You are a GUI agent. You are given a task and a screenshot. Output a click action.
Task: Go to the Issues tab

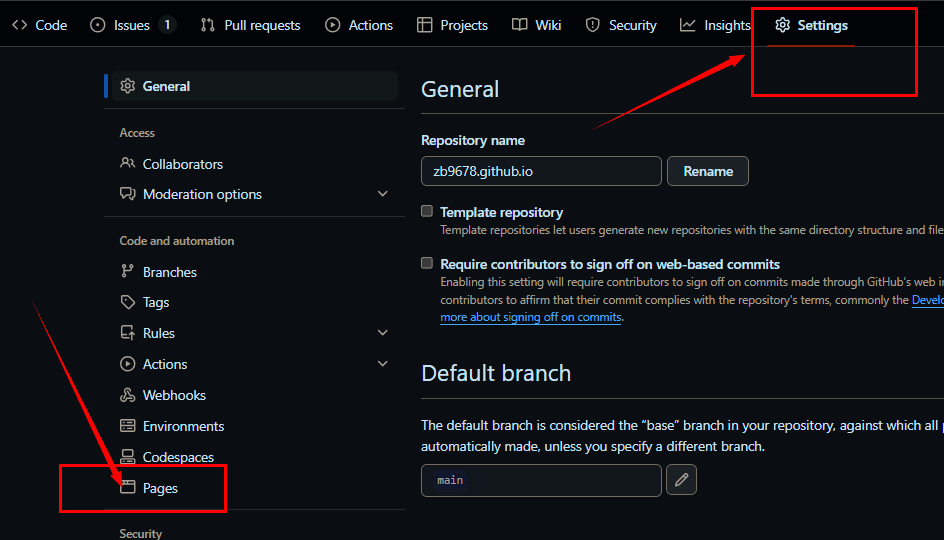(132, 25)
